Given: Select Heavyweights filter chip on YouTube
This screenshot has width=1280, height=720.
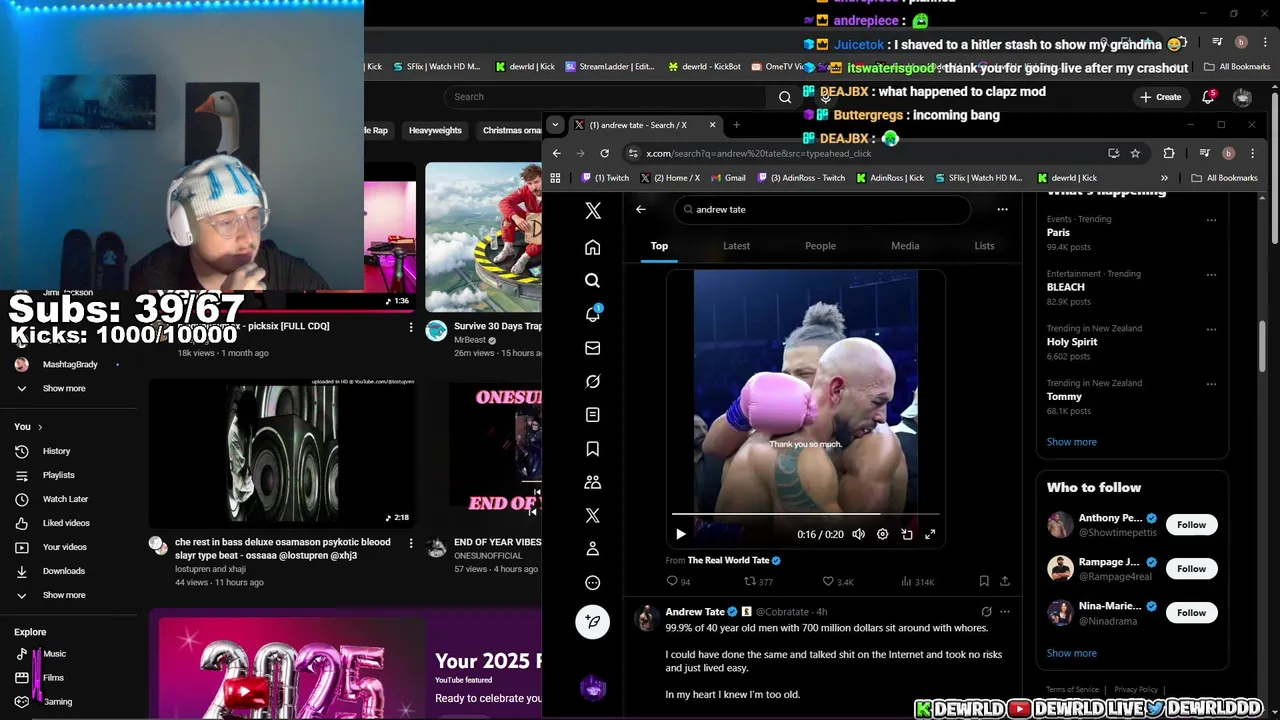Looking at the screenshot, I should (435, 130).
